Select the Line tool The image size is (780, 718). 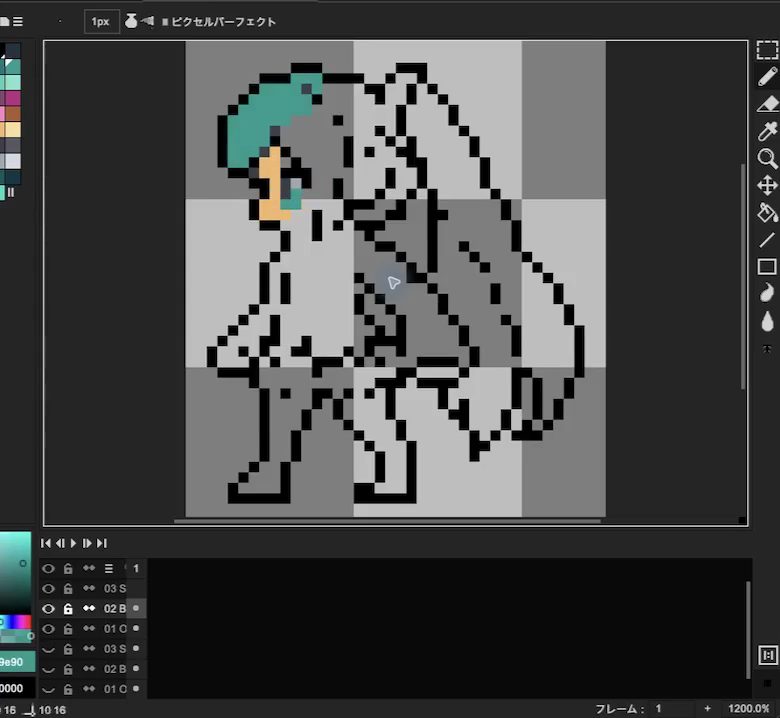tap(767, 240)
